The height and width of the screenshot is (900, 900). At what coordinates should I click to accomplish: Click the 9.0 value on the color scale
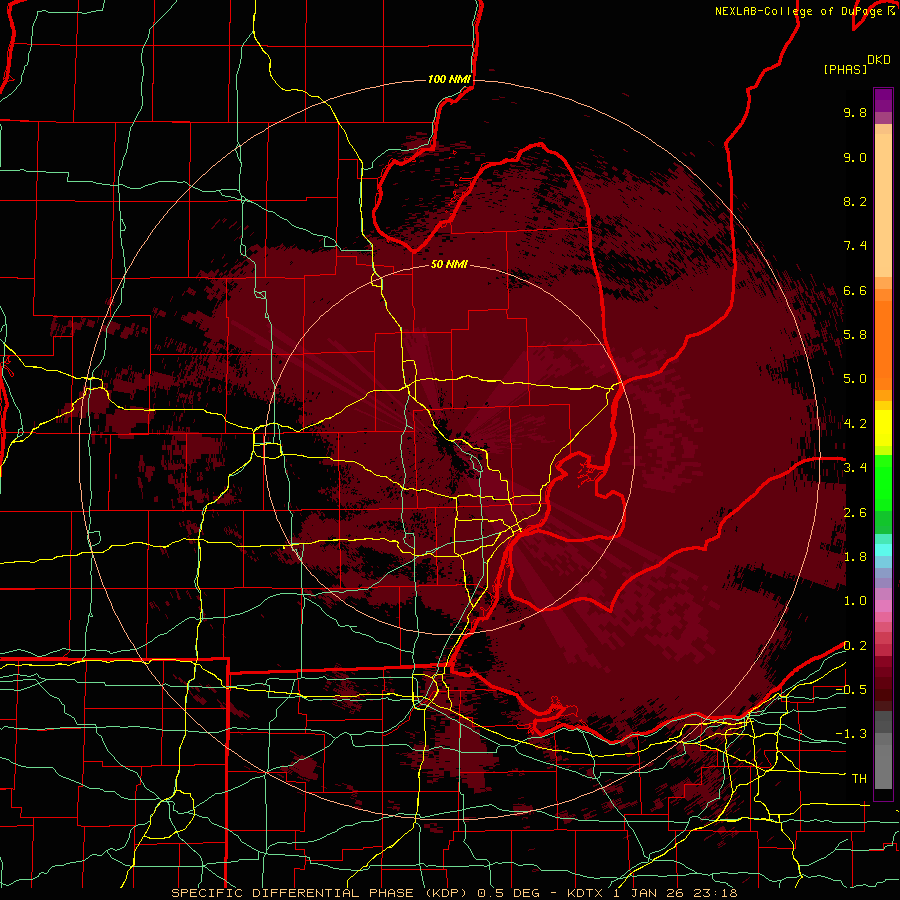855,157
